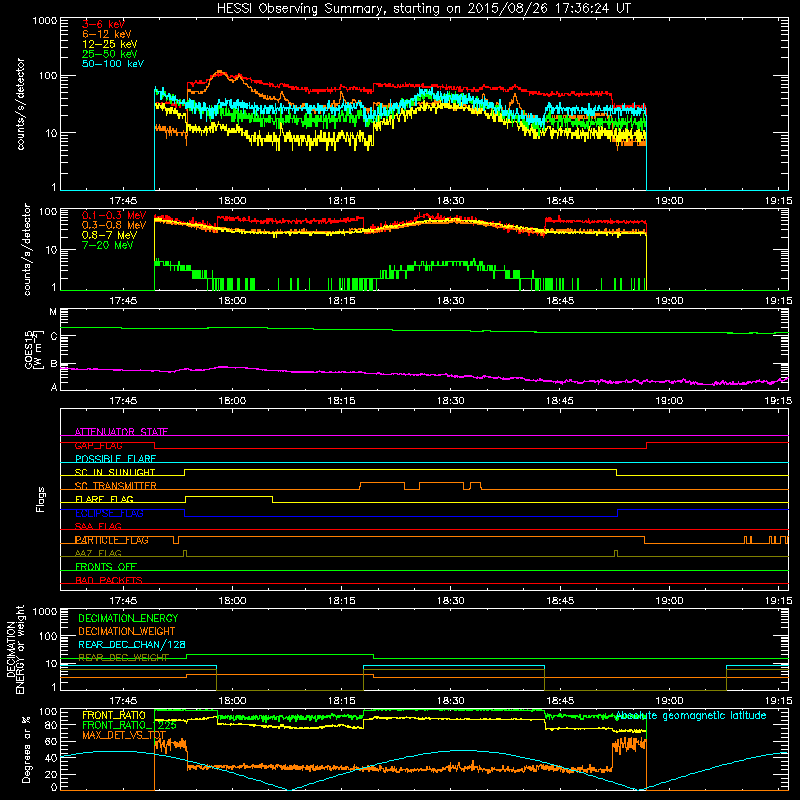Screen dimensions: 800x800
Task: Click the FRONT_RATIO legend label
Action: pos(114,715)
